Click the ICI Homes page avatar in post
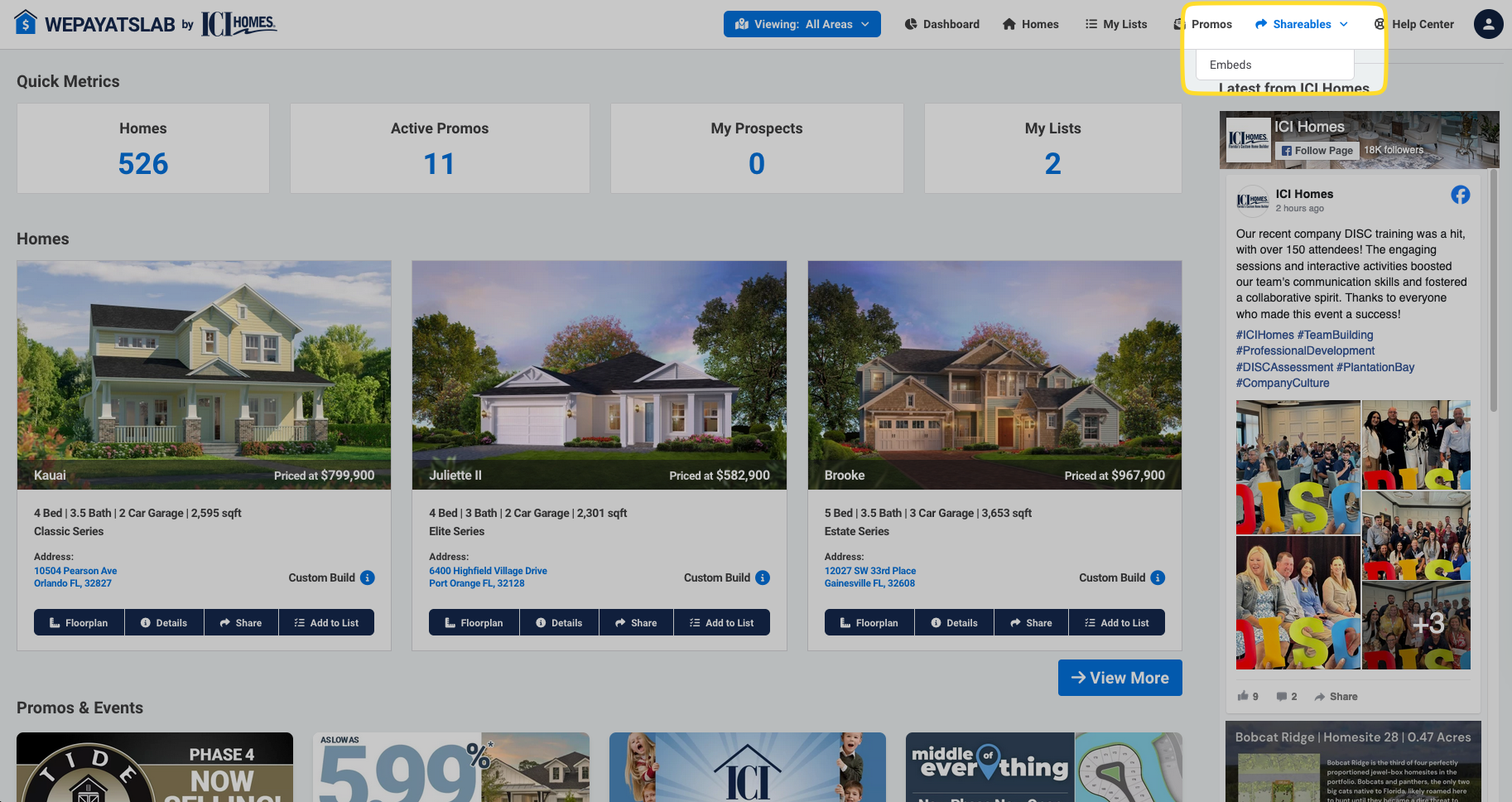The image size is (1512, 802). [x=1252, y=200]
